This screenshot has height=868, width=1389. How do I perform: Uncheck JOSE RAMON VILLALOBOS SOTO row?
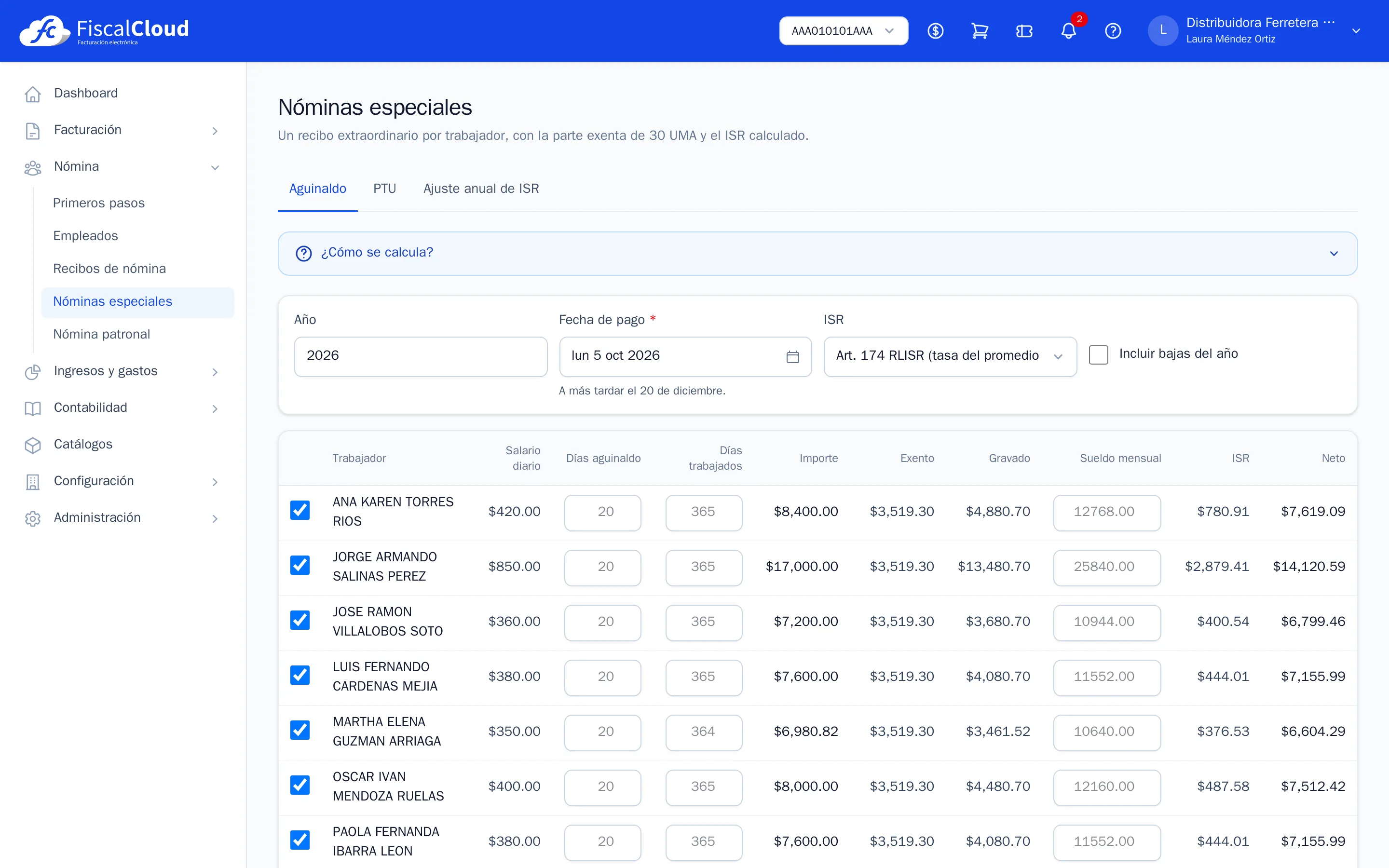click(300, 620)
